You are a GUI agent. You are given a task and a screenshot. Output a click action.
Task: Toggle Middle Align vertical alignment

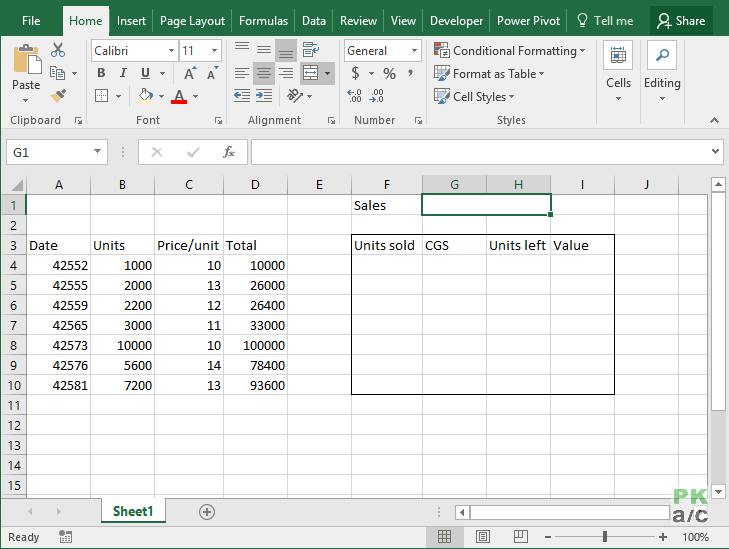pyautogui.click(x=264, y=50)
